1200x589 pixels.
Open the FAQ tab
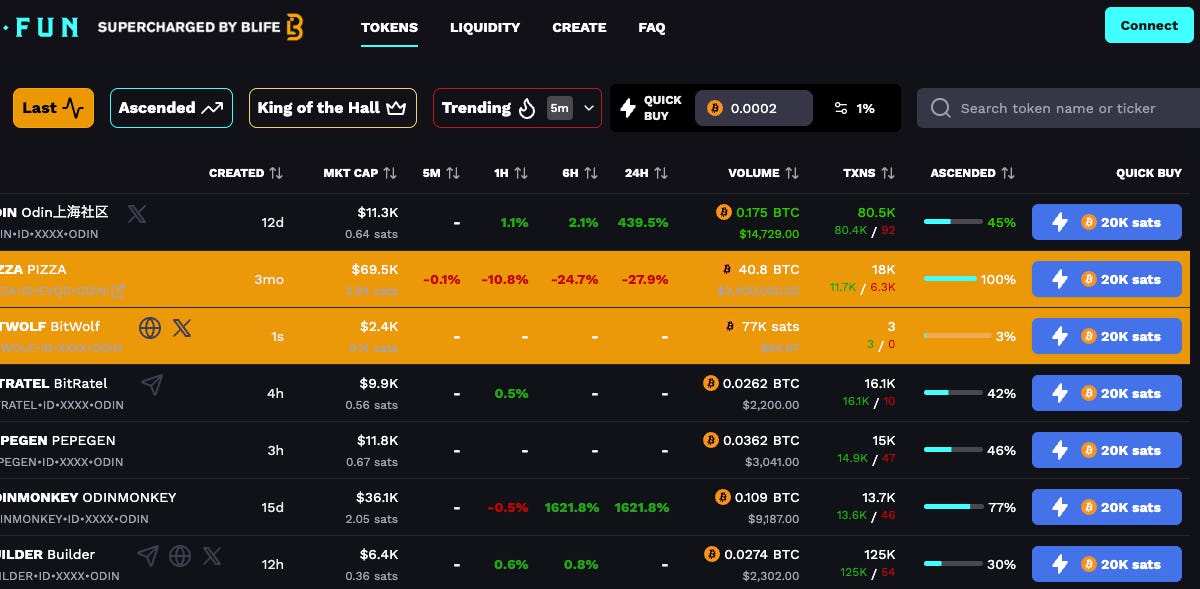(652, 27)
